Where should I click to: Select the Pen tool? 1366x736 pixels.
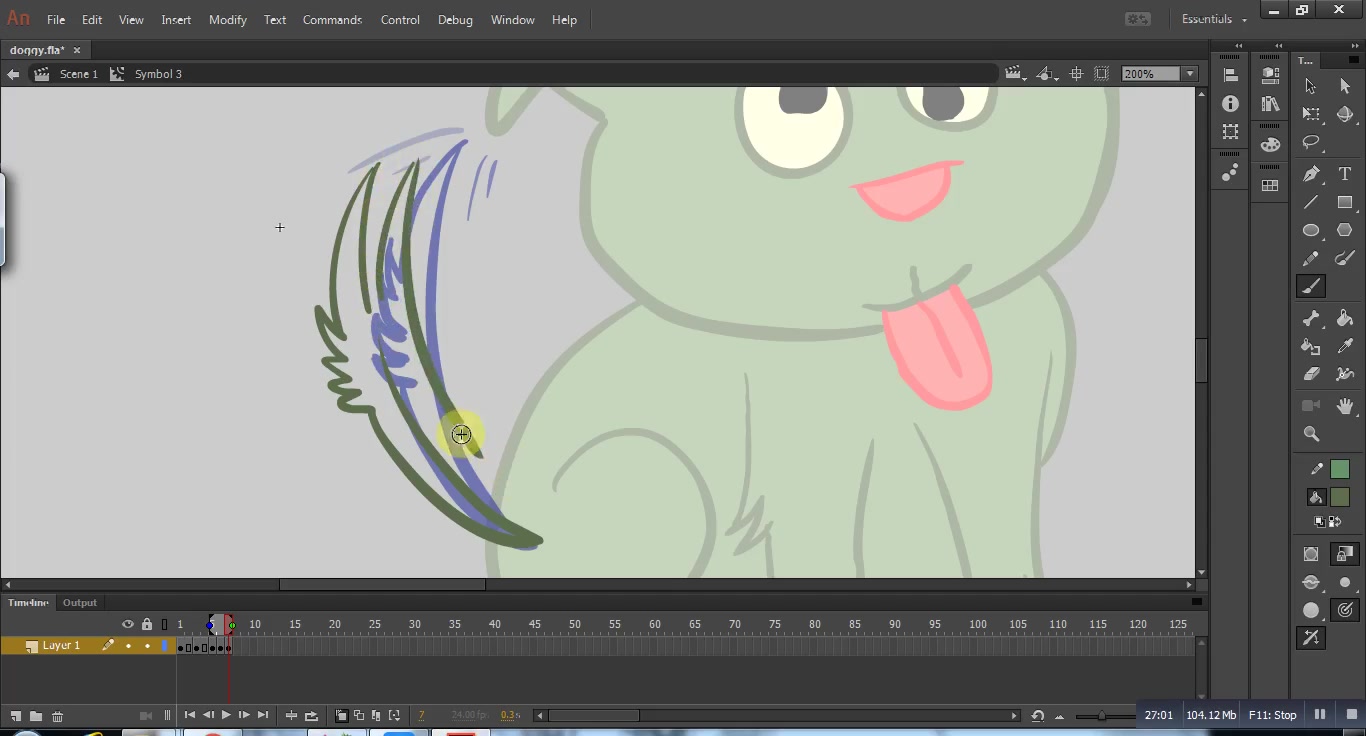pos(1312,173)
